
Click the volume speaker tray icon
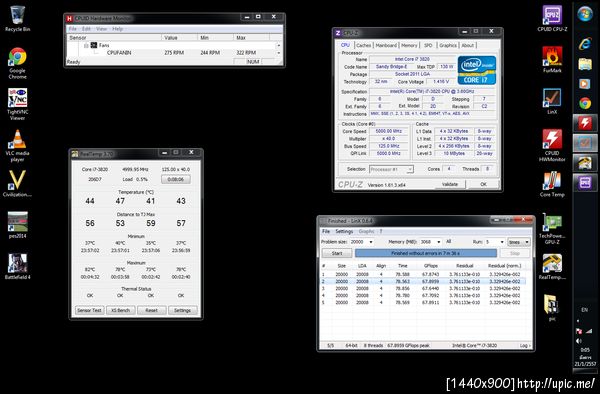tap(579, 341)
